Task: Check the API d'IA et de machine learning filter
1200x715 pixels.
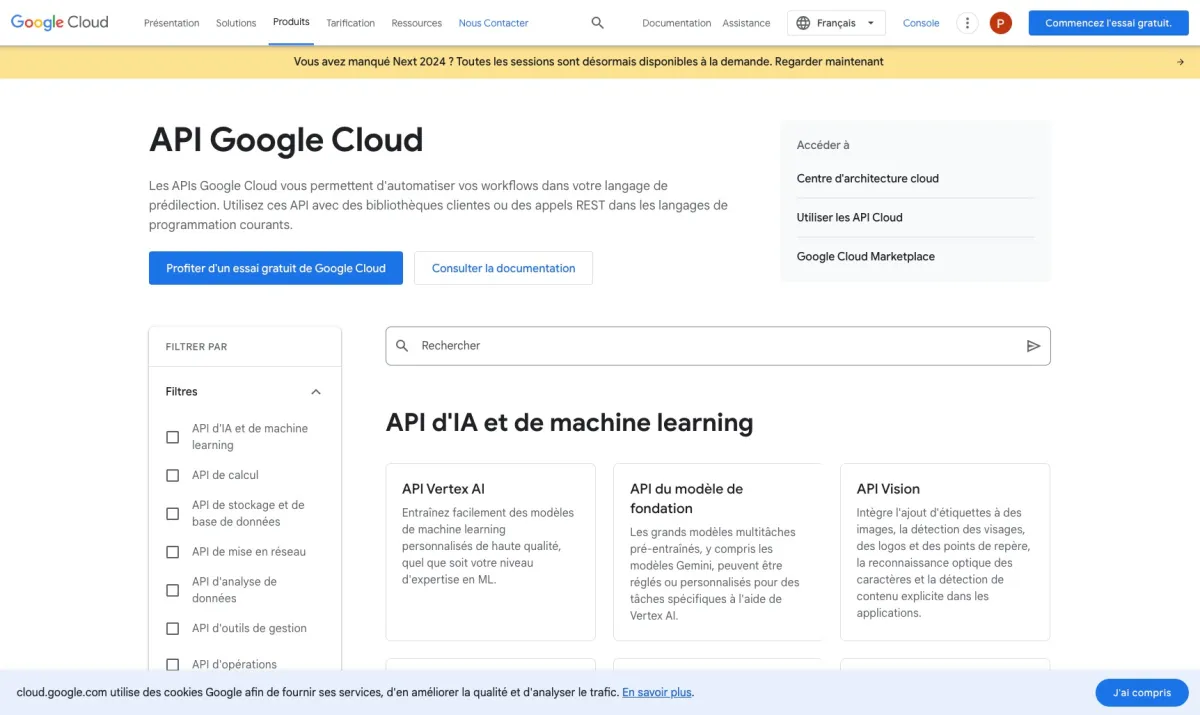Action: click(x=173, y=437)
